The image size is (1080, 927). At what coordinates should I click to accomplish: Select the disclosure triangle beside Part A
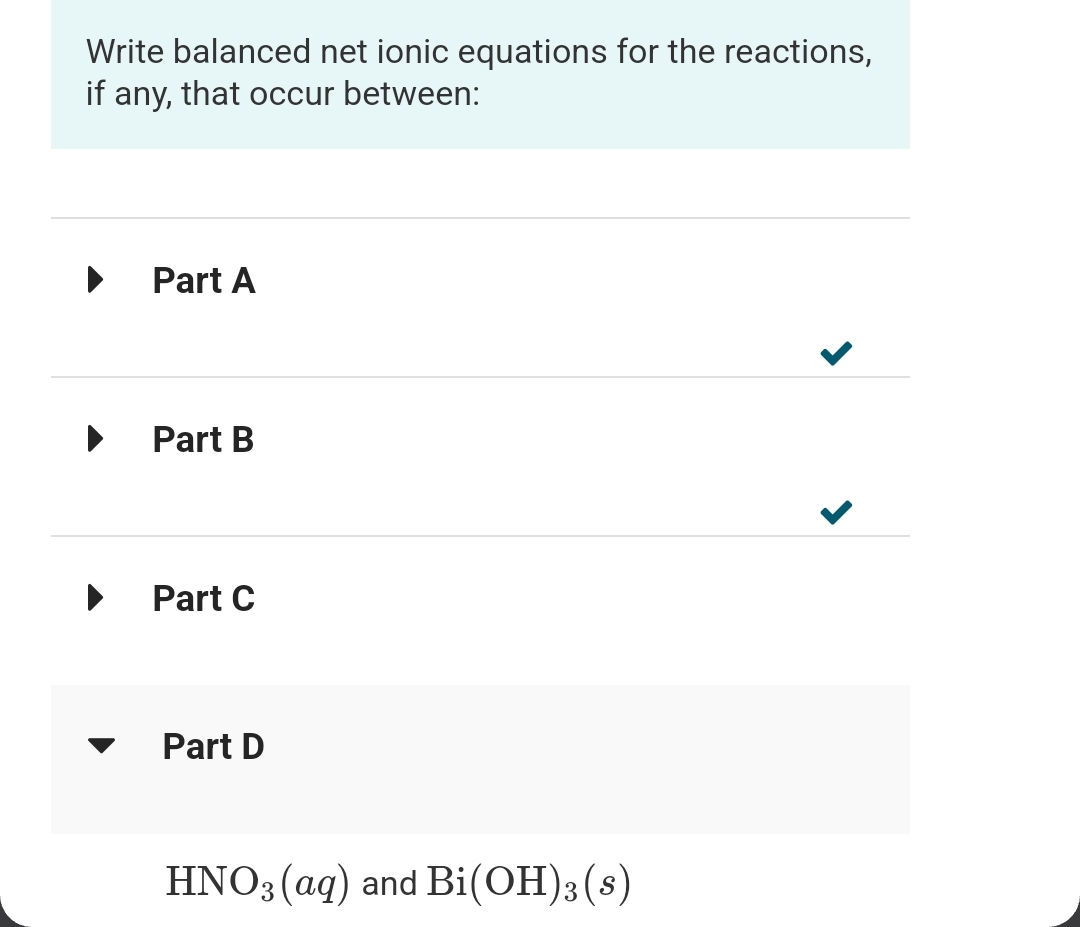pyautogui.click(x=95, y=280)
